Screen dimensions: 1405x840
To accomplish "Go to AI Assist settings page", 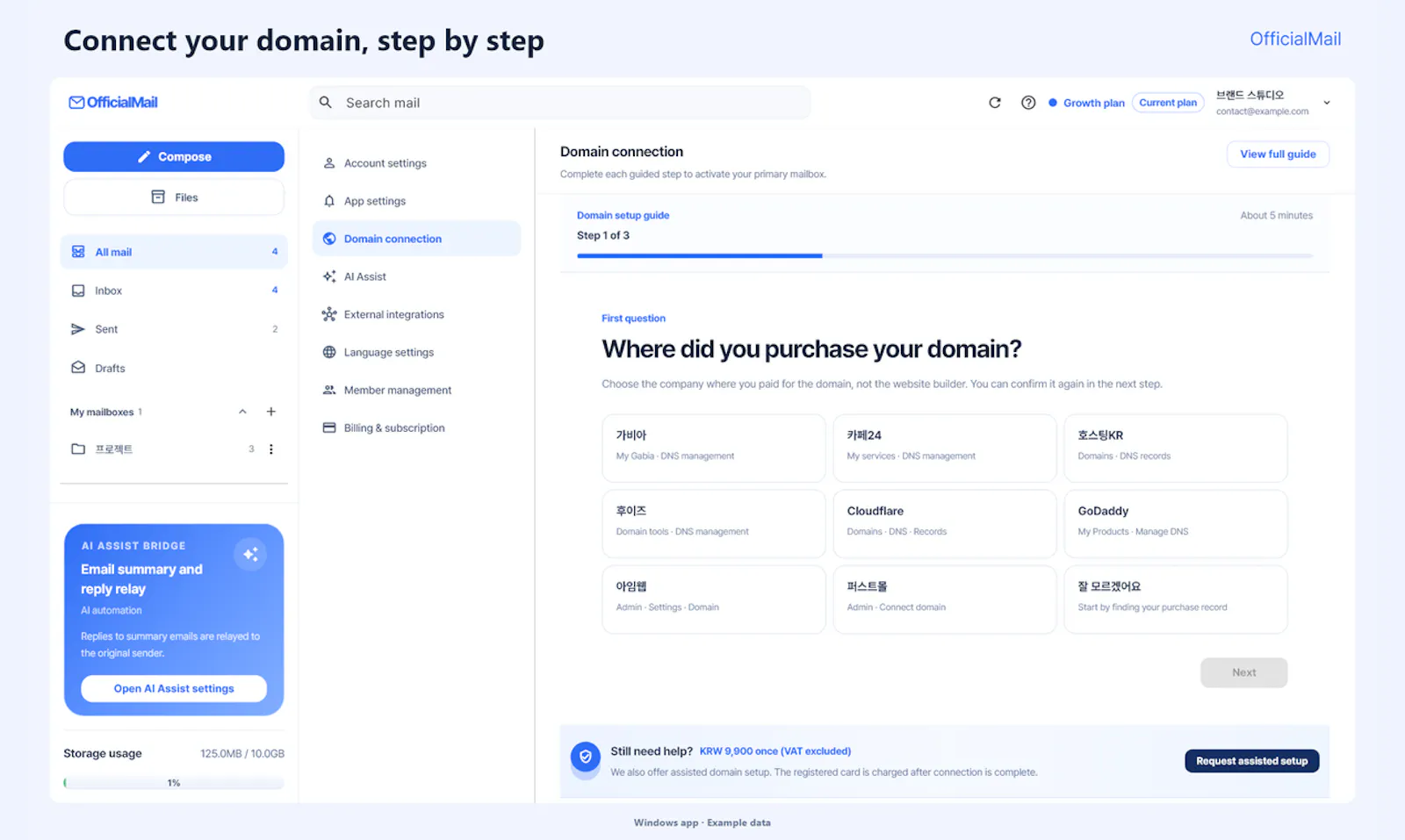I will (x=416, y=276).
